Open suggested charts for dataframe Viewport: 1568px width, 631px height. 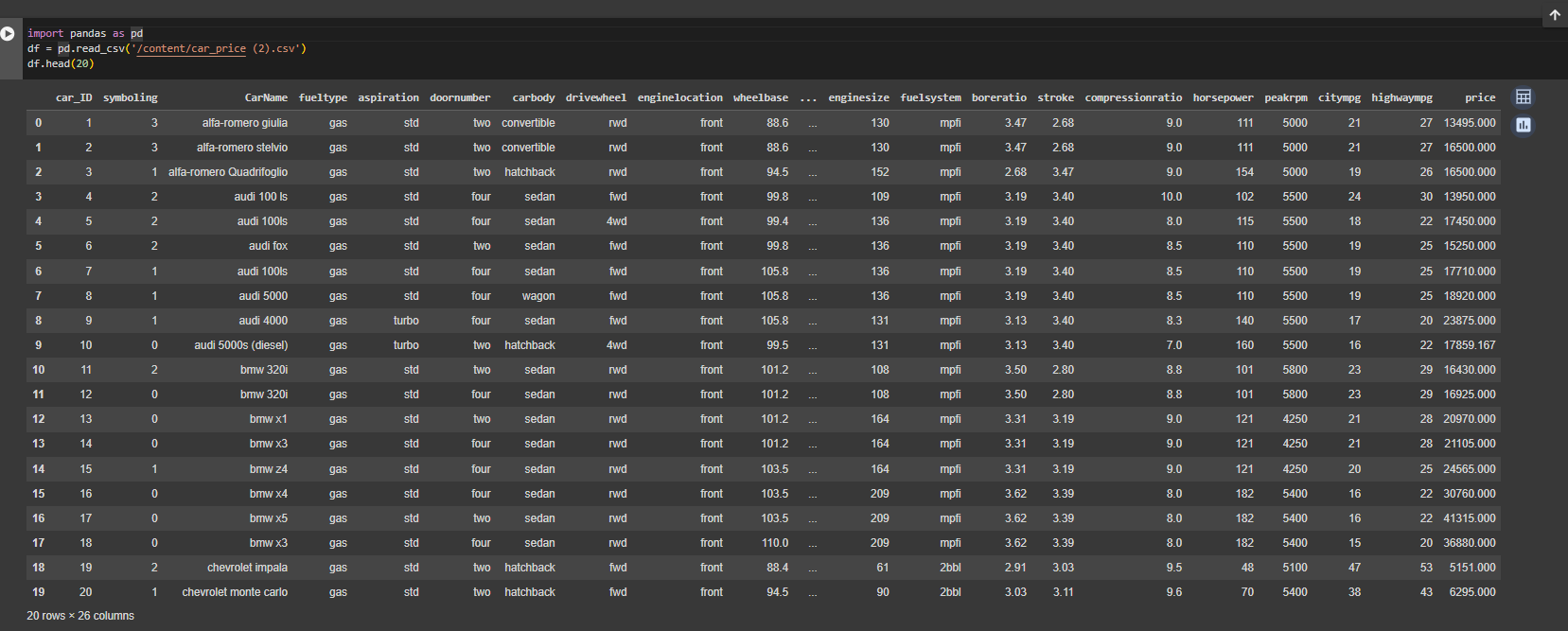[x=1524, y=125]
